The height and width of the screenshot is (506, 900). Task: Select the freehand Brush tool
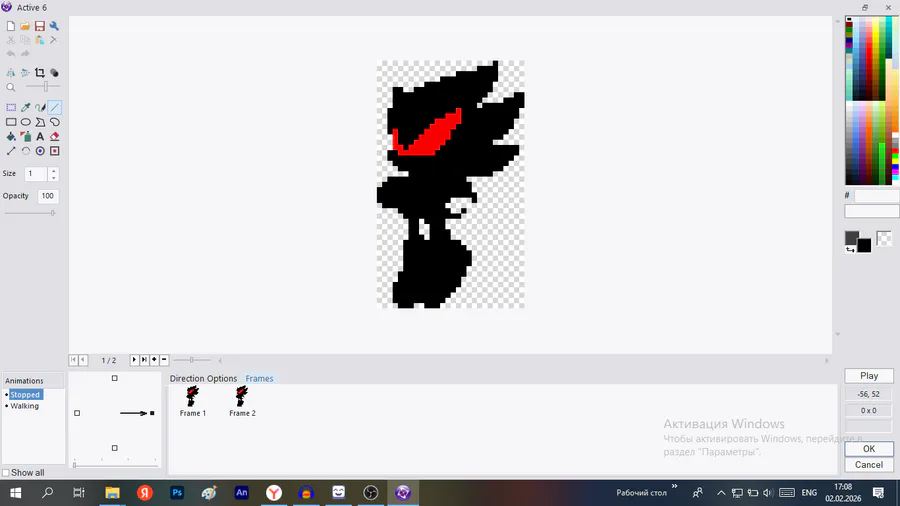(40, 107)
